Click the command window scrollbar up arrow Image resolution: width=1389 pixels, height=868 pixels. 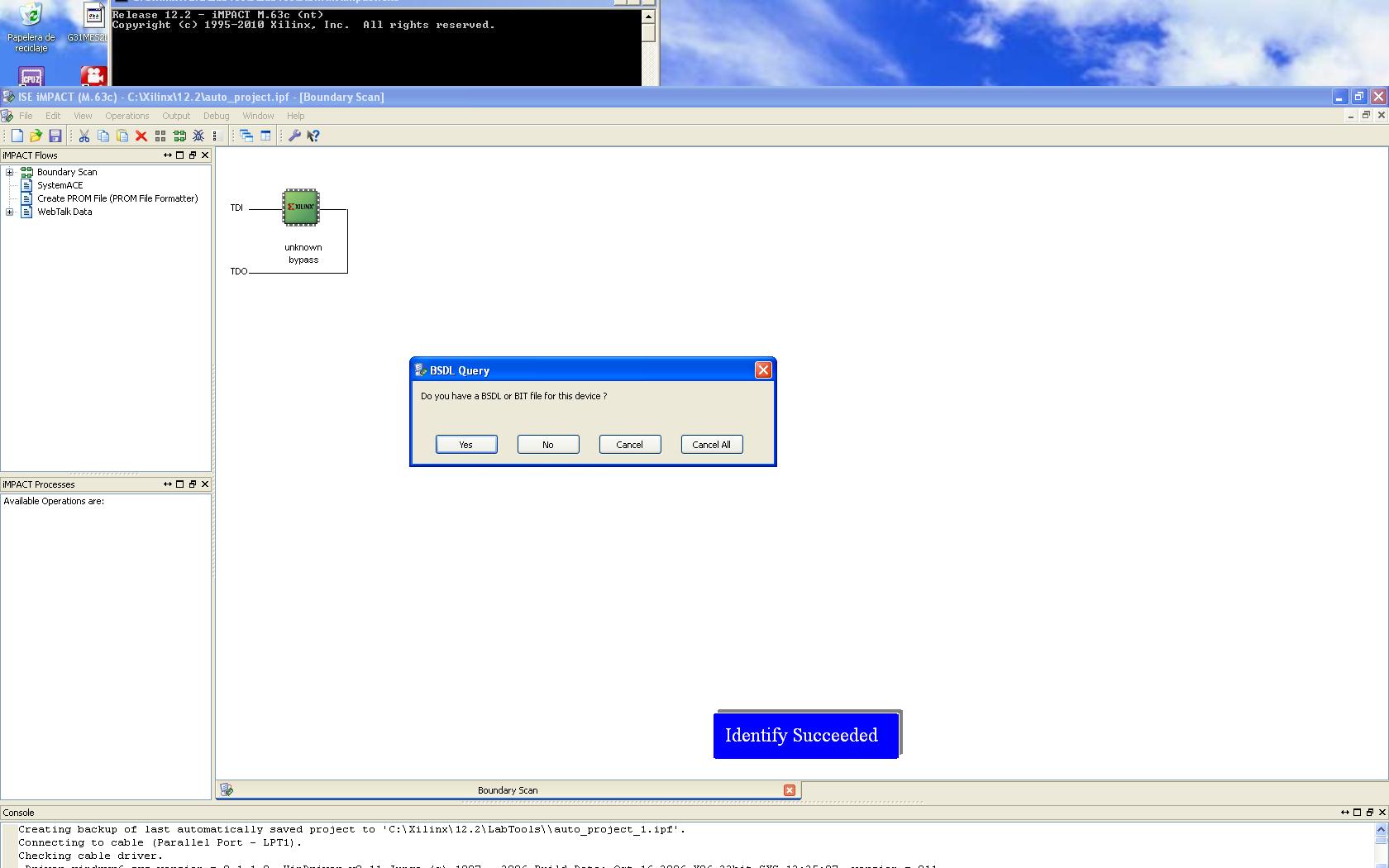pos(648,16)
